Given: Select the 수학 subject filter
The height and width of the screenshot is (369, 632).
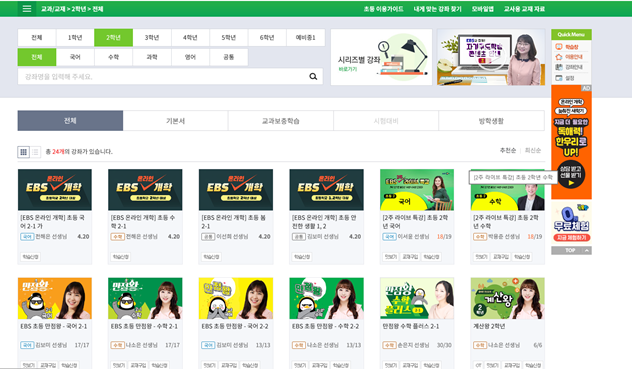Looking at the screenshot, I should pyautogui.click(x=114, y=57).
